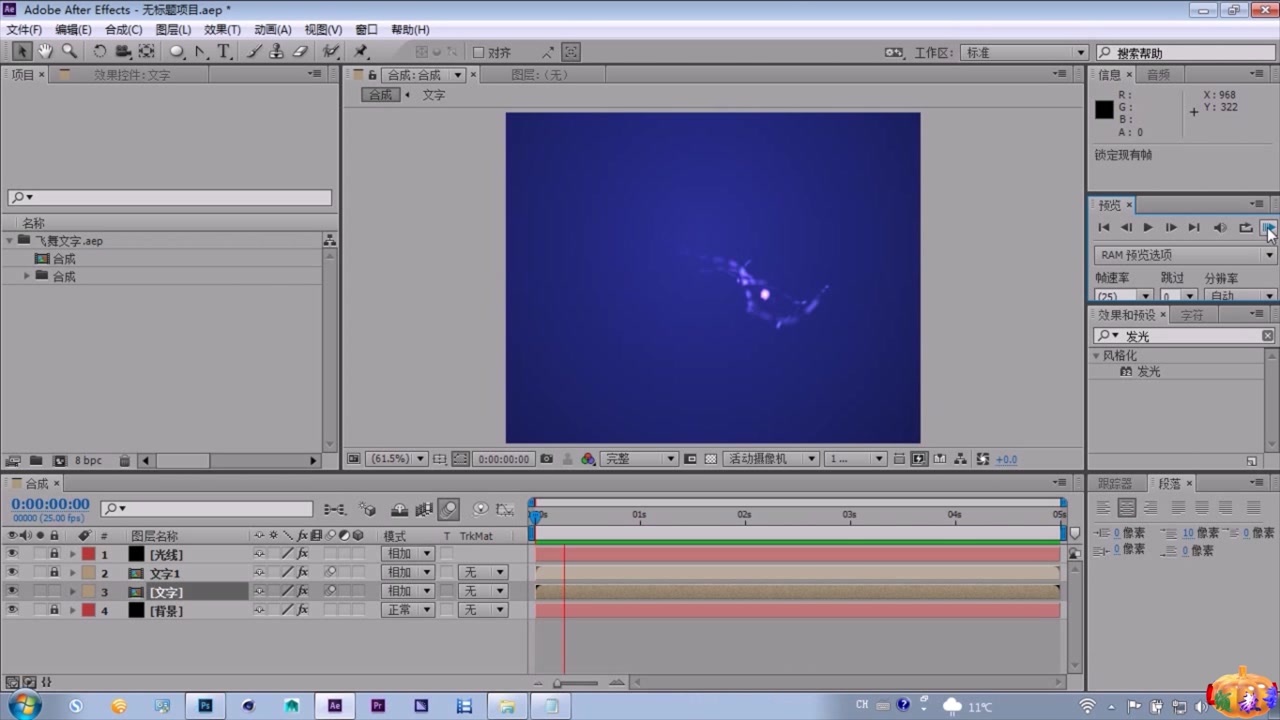
Task: Select the Clone Stamp tool
Action: coord(277,52)
